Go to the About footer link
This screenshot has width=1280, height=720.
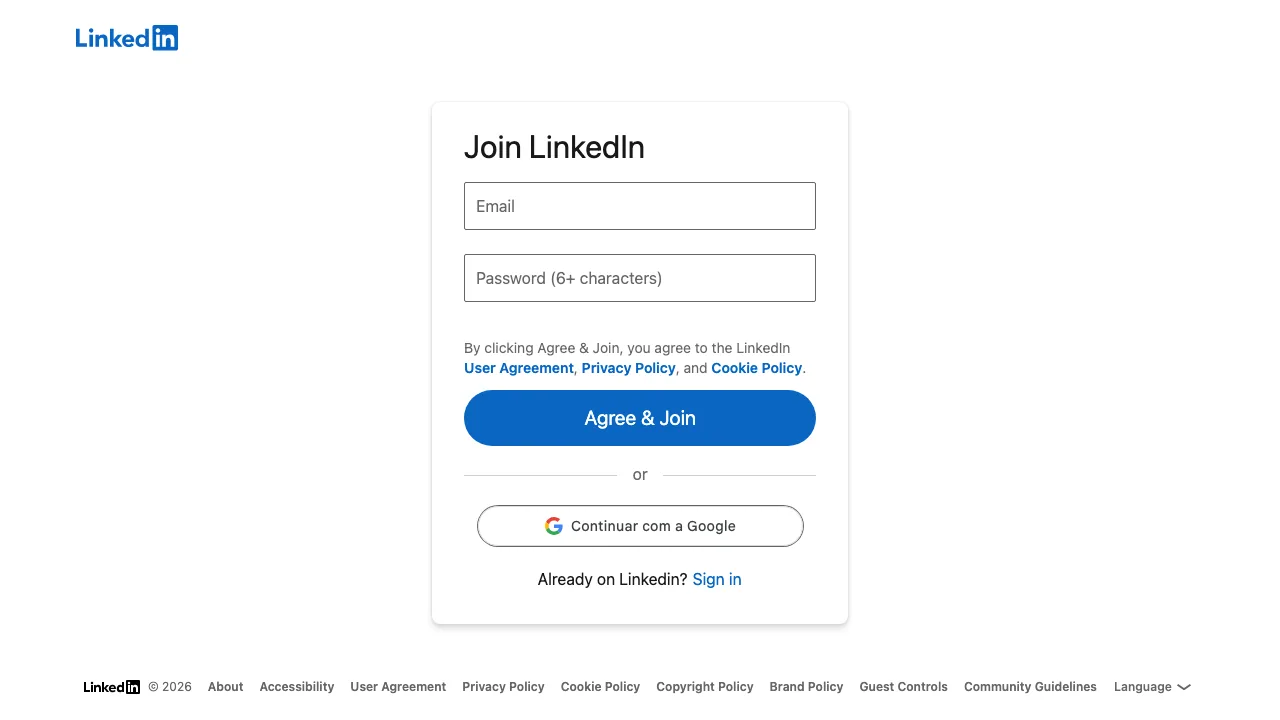(226, 687)
